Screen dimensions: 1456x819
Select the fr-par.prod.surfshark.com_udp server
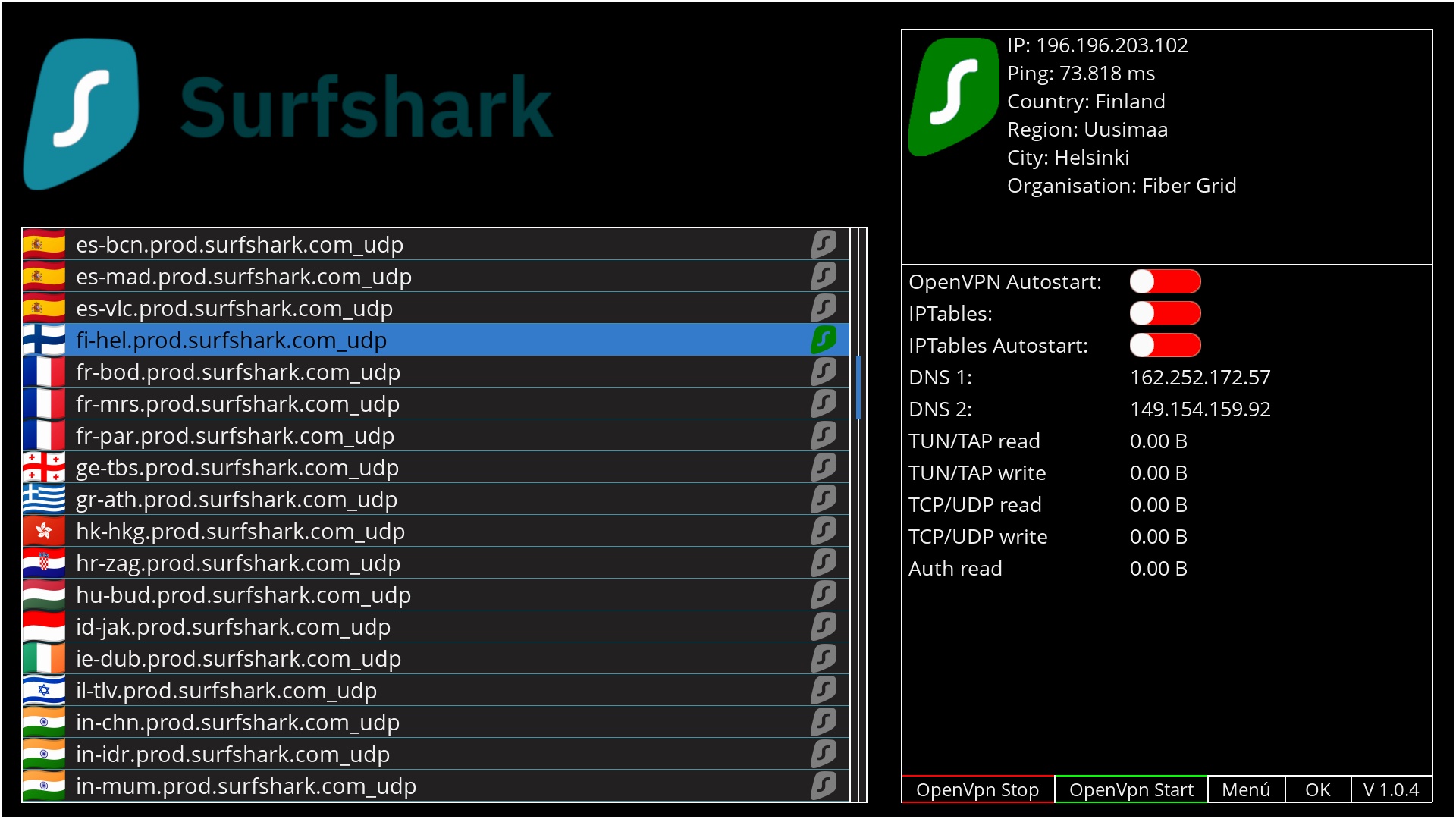[235, 436]
